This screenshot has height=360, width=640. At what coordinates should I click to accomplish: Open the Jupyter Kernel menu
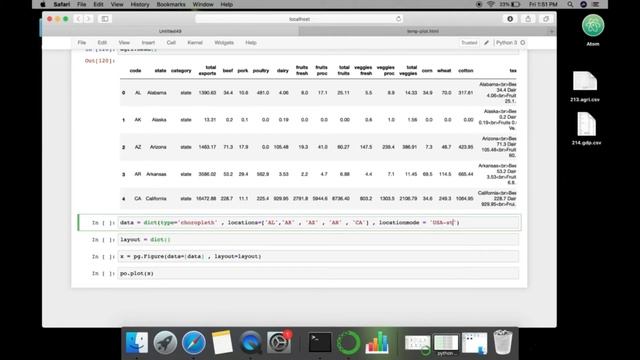pyautogui.click(x=195, y=42)
